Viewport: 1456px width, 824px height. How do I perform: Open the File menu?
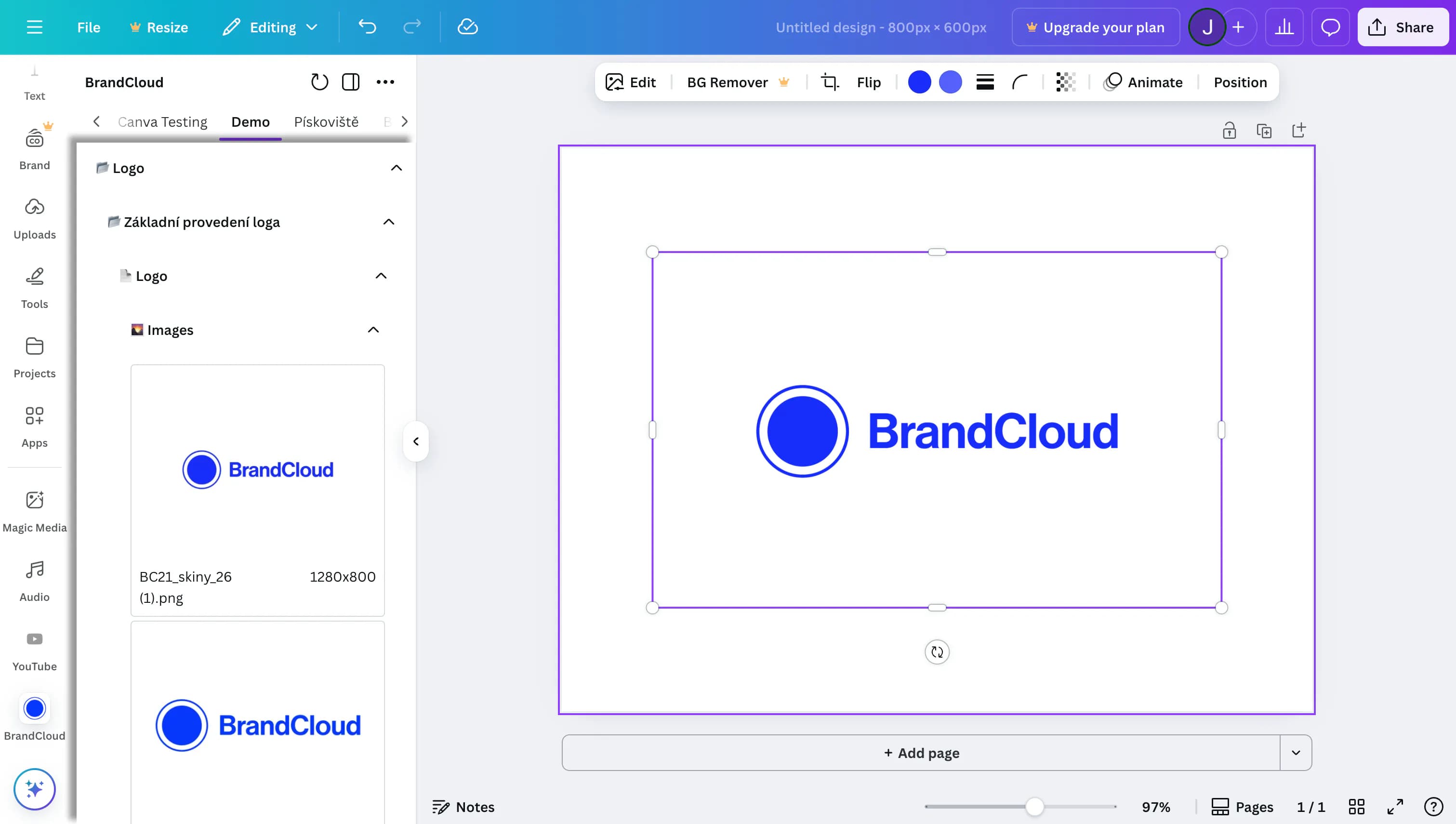[88, 27]
